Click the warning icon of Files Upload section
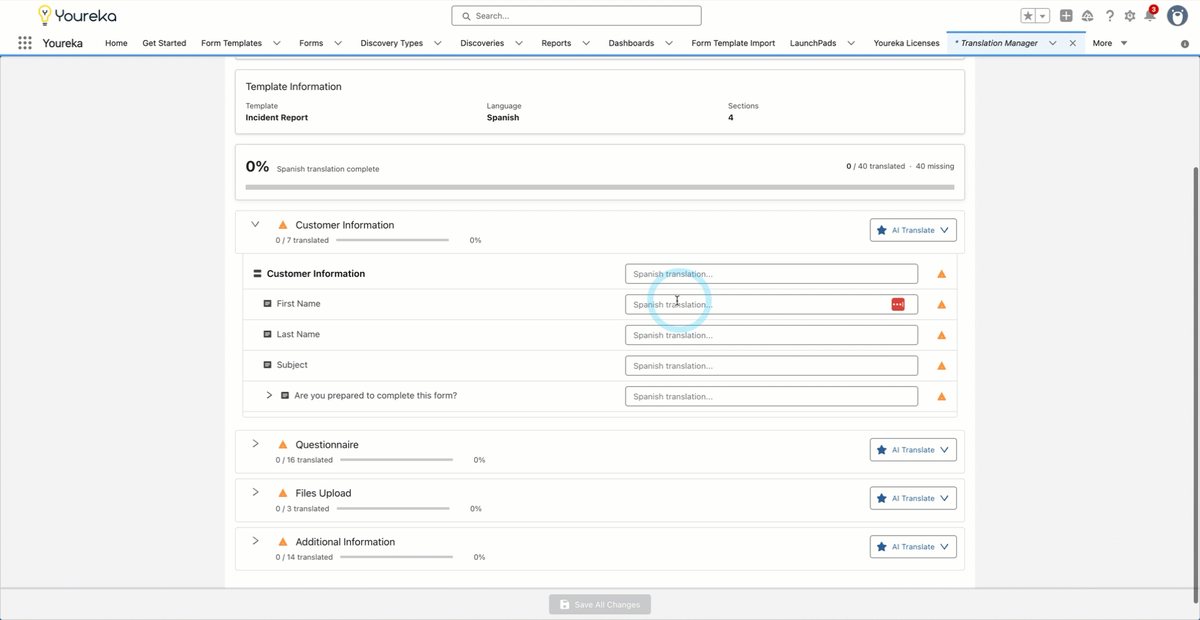Screen dimensions: 1200x620 pos(283,493)
